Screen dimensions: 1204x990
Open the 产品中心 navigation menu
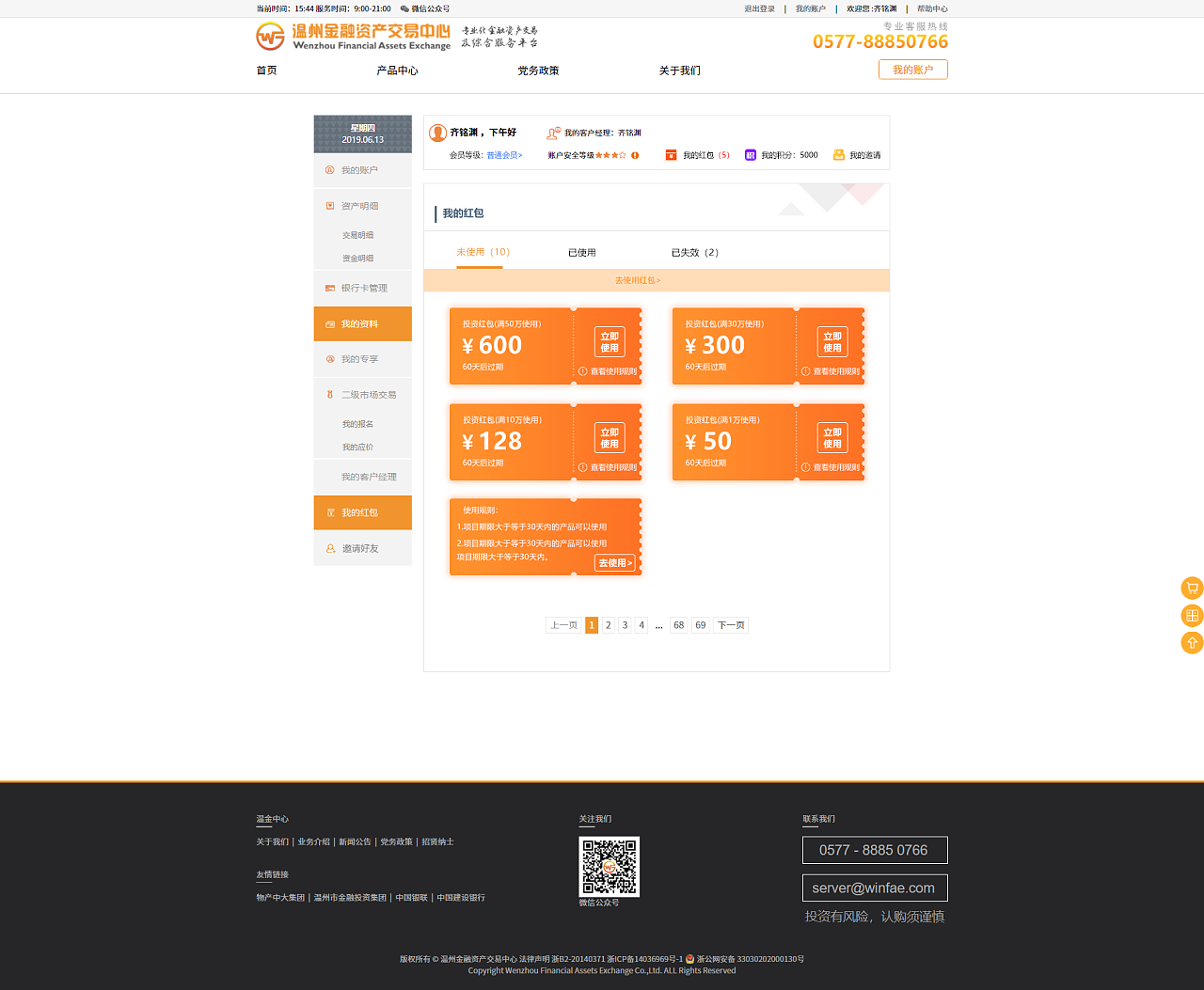tap(397, 71)
